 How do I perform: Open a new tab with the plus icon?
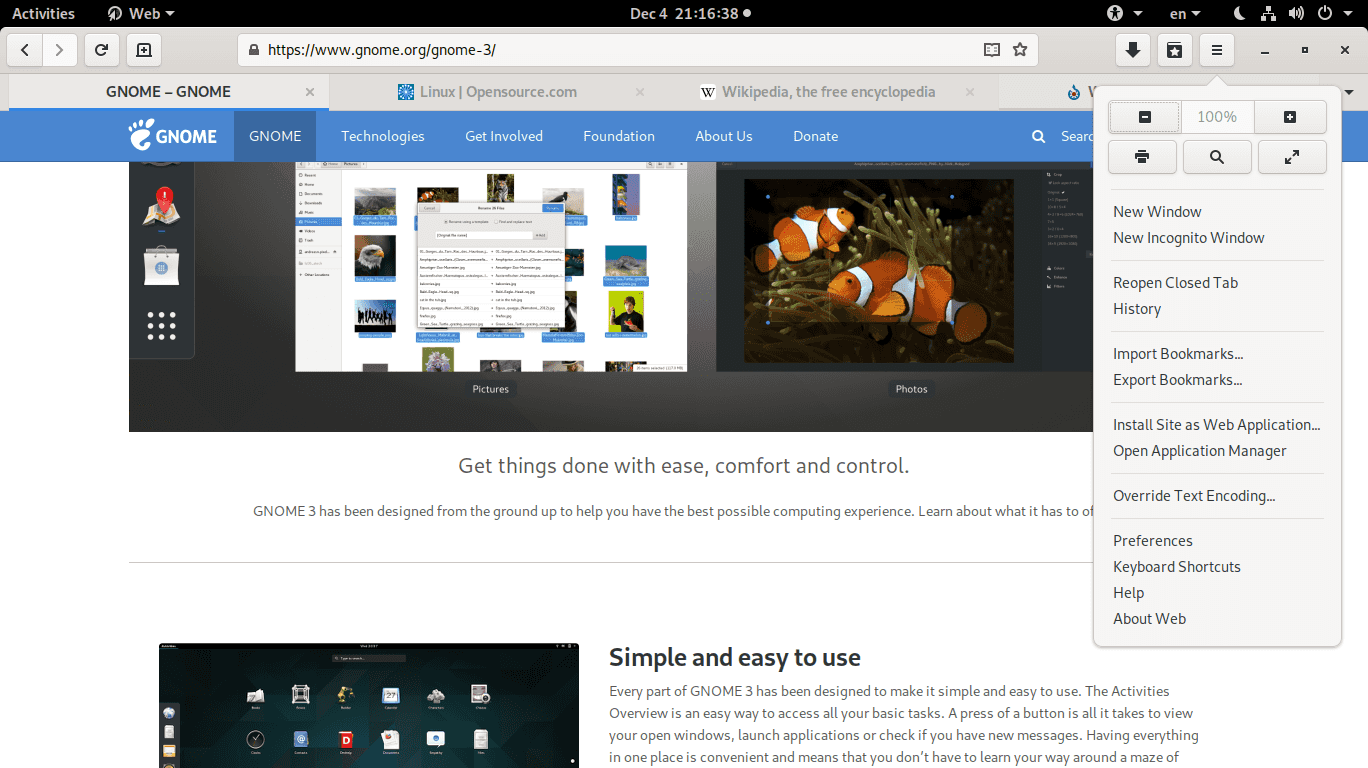click(143, 50)
